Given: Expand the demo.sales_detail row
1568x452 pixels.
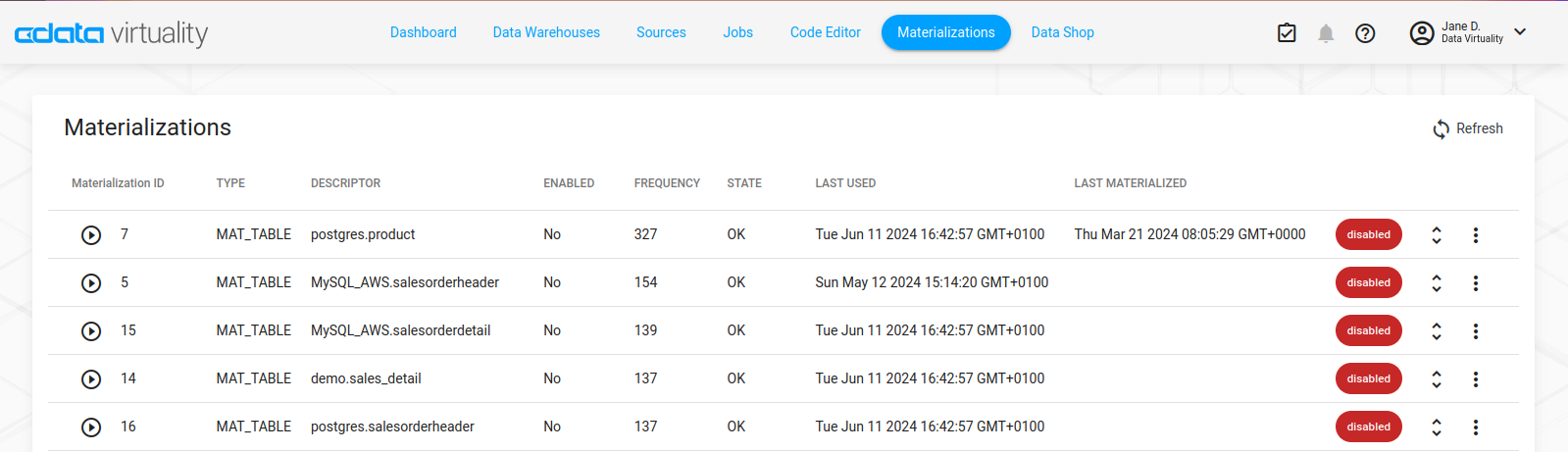Looking at the screenshot, I should click(x=1437, y=379).
